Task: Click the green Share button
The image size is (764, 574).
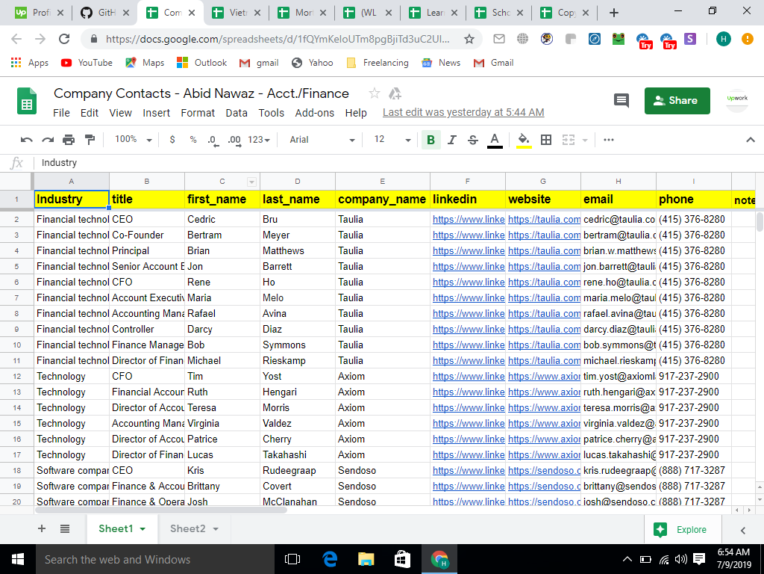Action: [x=677, y=100]
